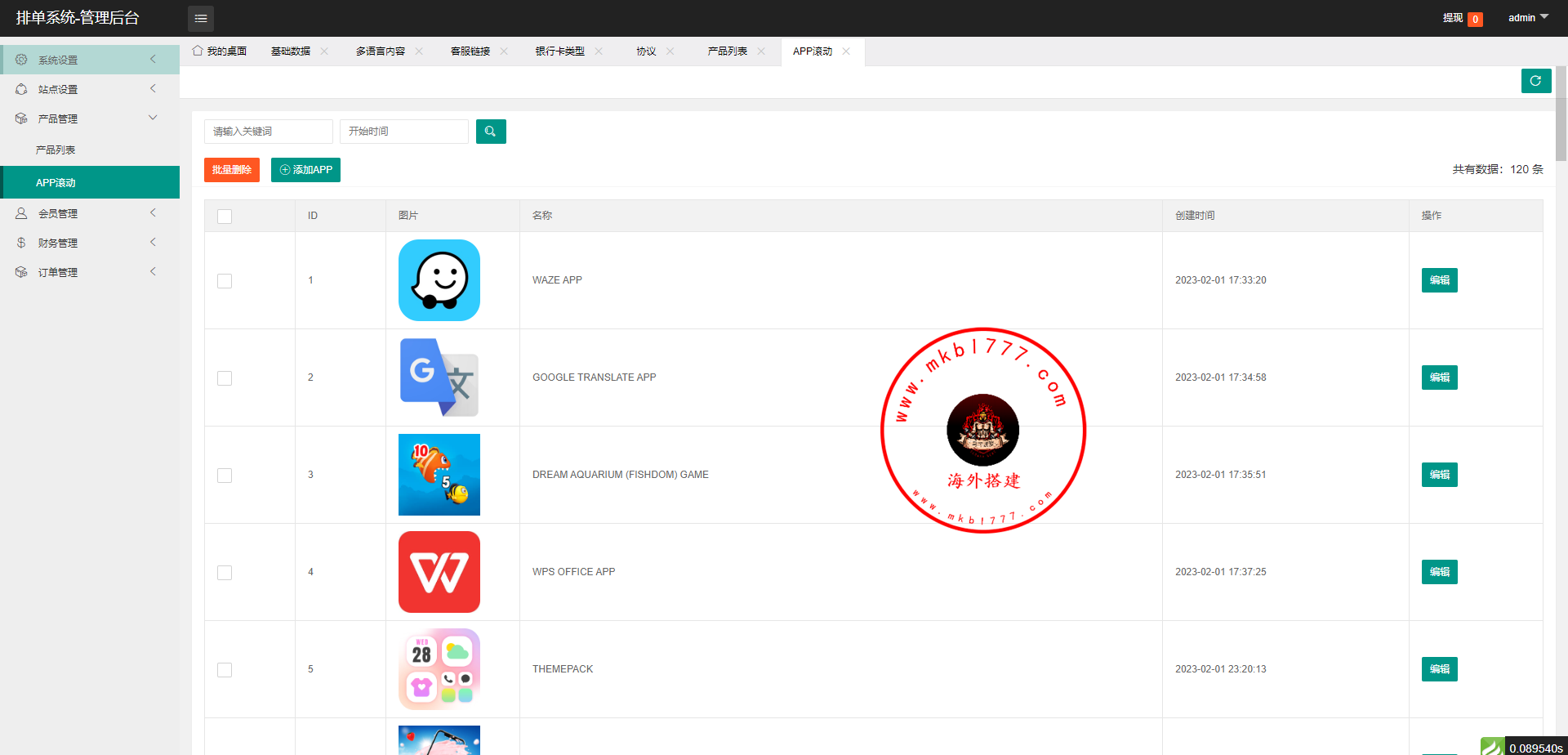The image size is (1568, 755).
Task: Check the THEMEPACK row checkbox
Action: coord(225,670)
